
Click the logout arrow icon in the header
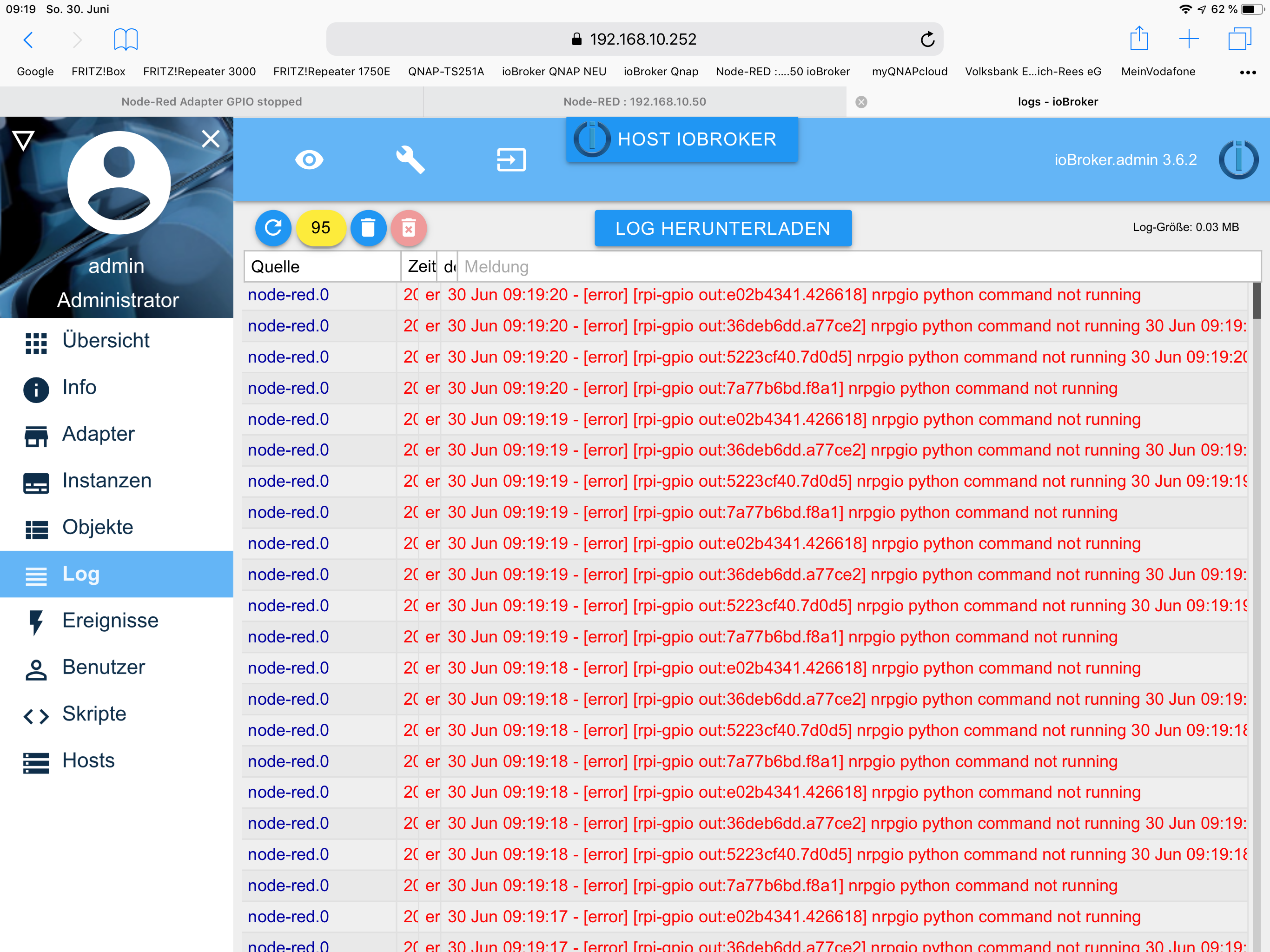(510, 159)
